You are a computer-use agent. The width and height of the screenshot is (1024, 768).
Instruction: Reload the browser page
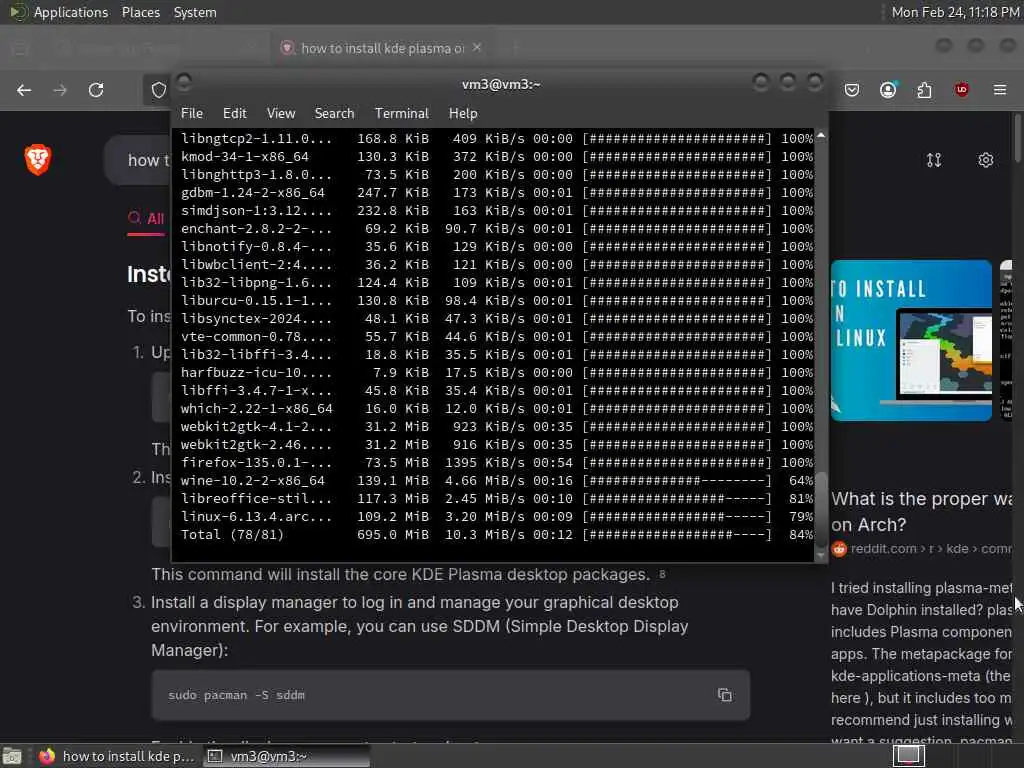click(x=96, y=90)
